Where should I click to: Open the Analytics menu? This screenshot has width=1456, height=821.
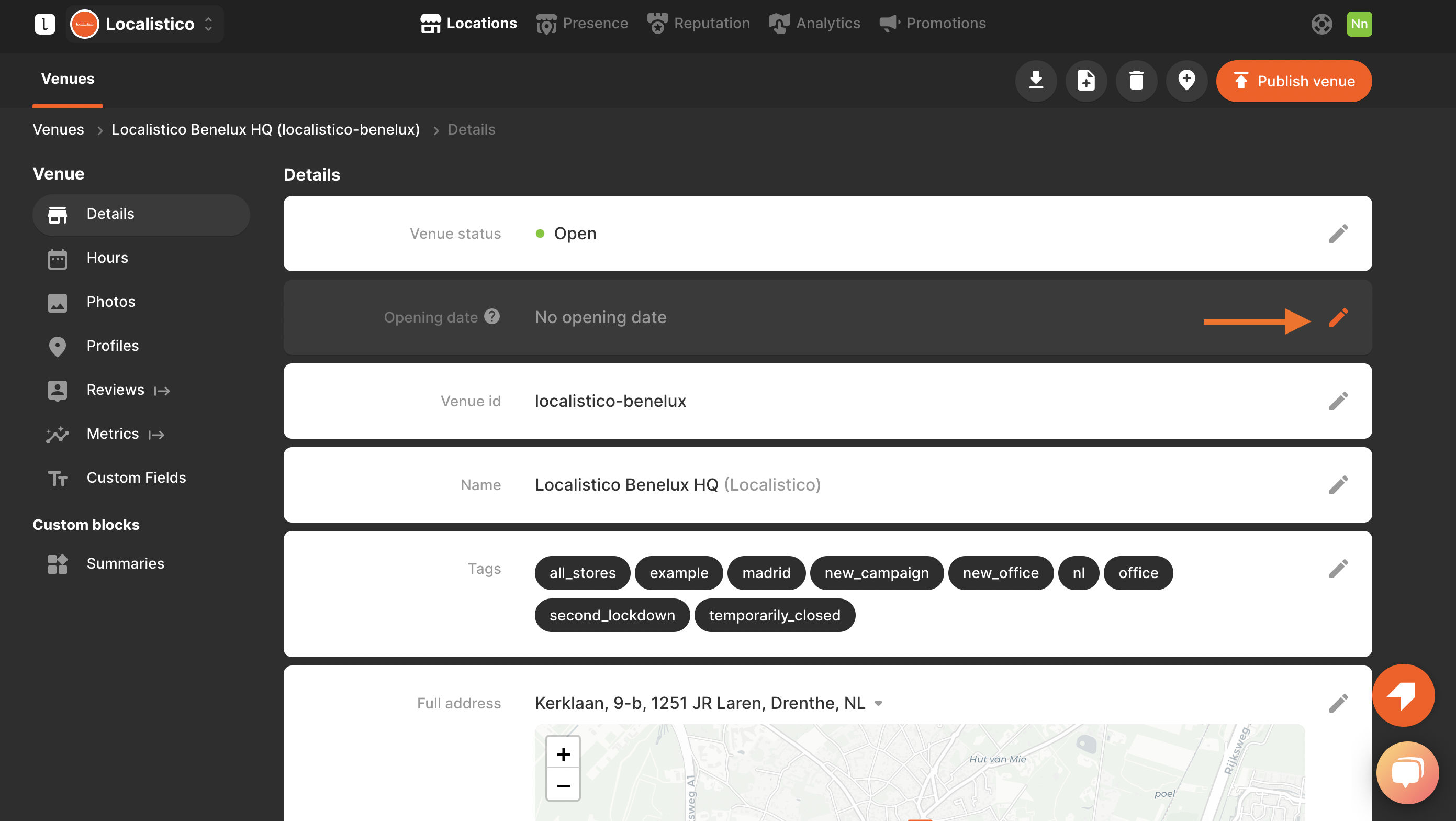pos(814,23)
